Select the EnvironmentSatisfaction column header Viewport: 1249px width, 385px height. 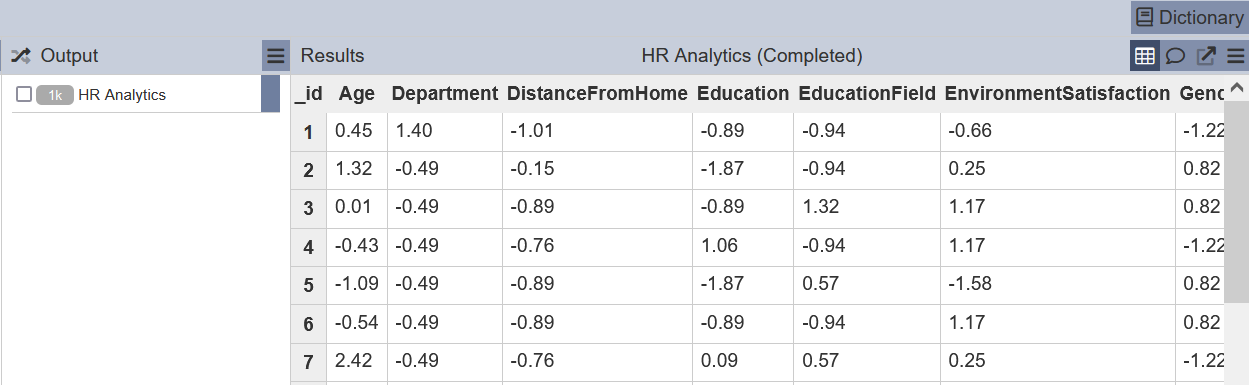click(x=1057, y=94)
